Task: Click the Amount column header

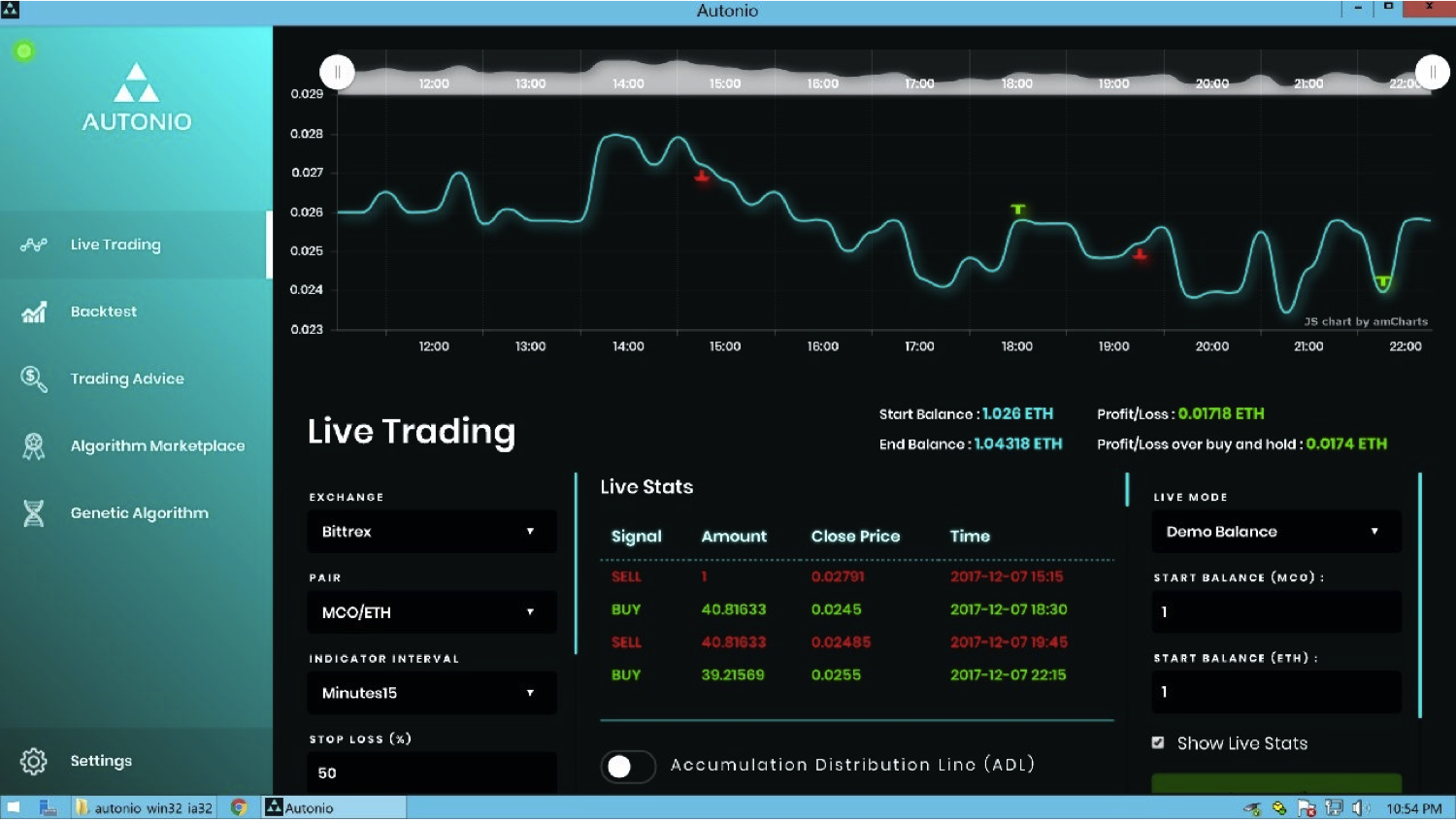Action: 734,536
